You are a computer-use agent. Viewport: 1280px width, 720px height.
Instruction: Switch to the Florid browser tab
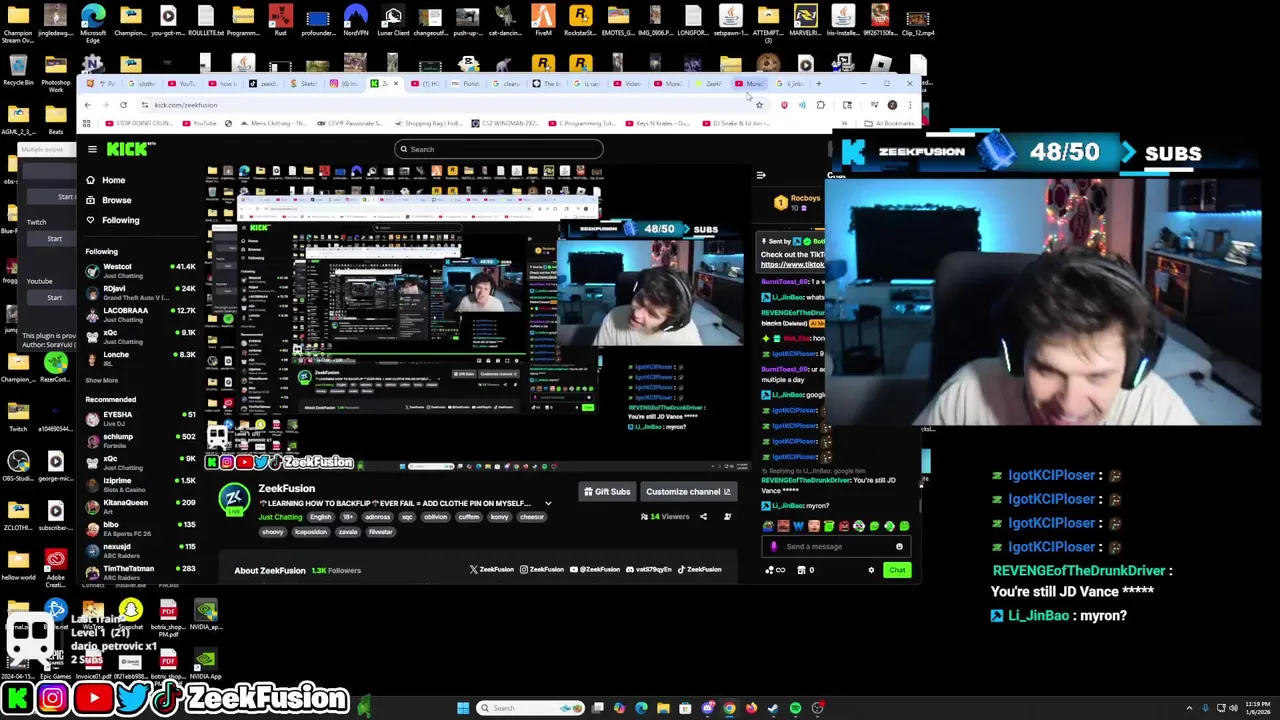pyautogui.click(x=468, y=84)
